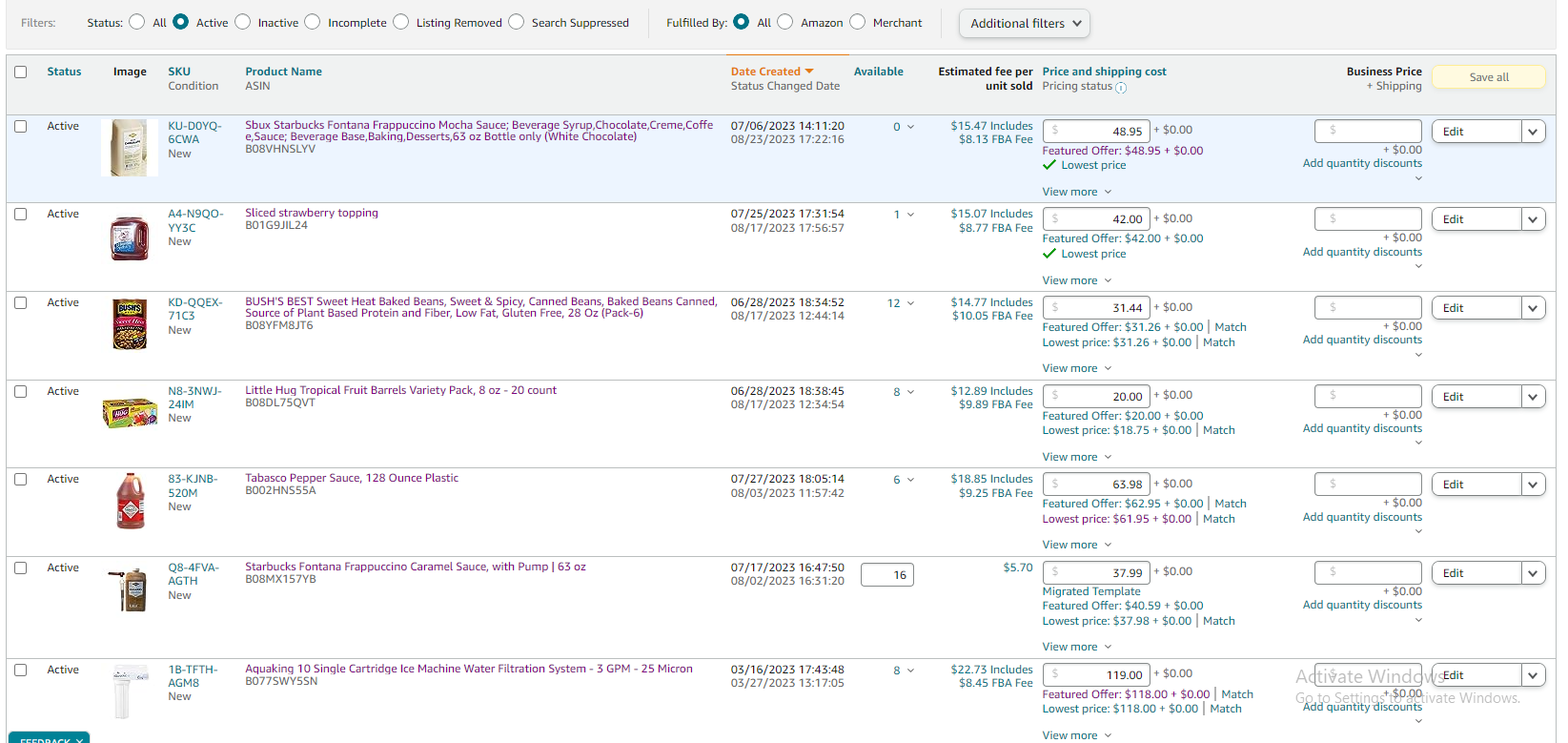Select the Incomplete status filter
Screen dimensions: 1568x743
point(312,22)
